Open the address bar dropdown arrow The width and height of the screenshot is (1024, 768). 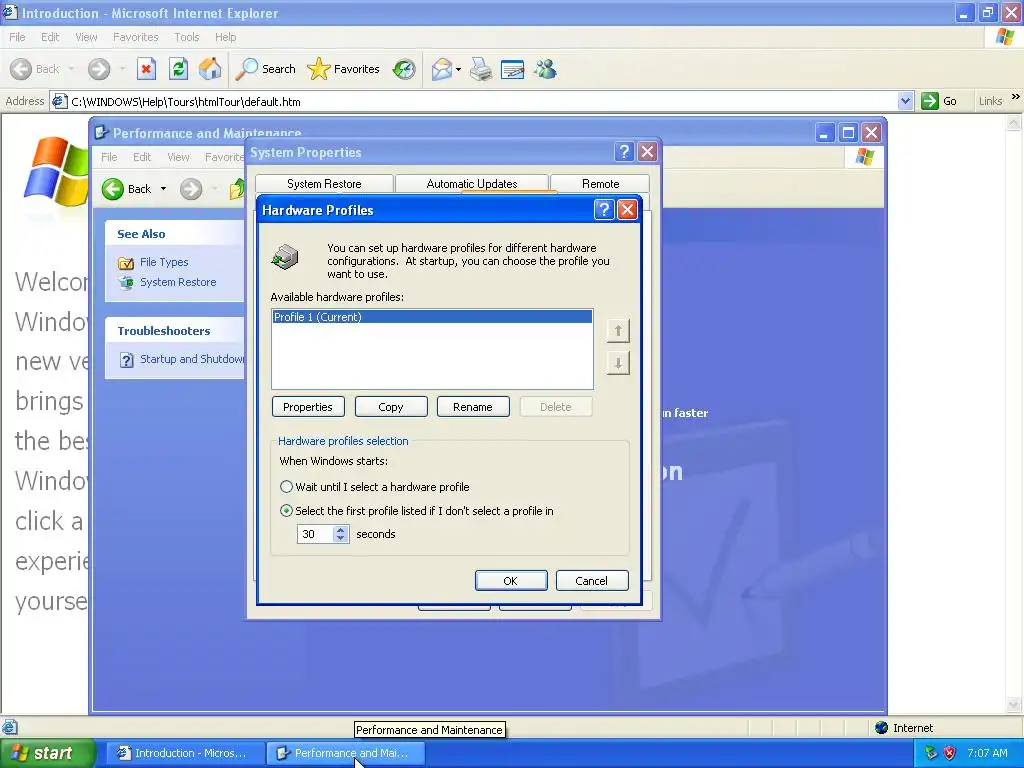pos(905,101)
